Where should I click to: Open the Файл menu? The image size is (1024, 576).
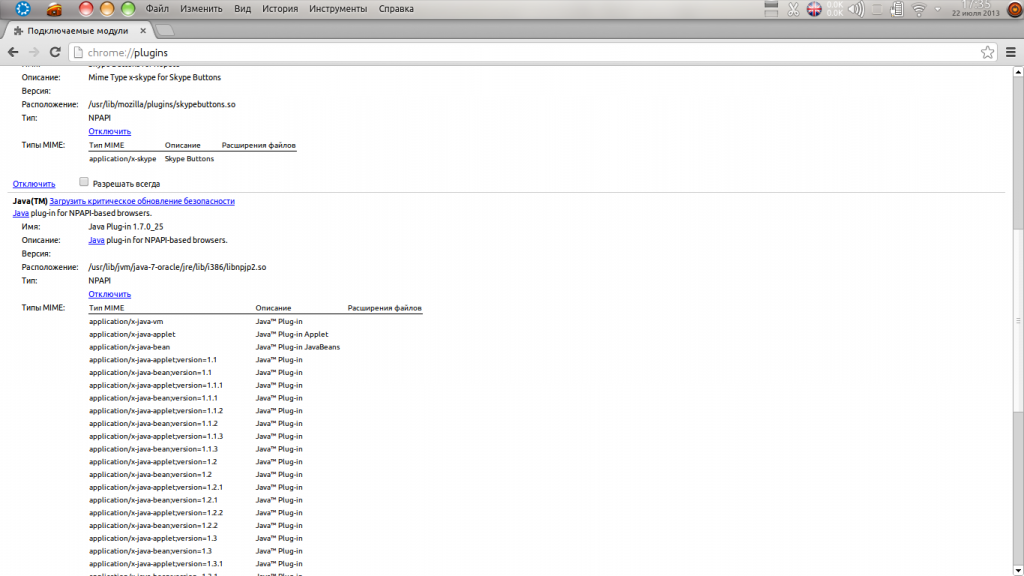click(x=157, y=8)
